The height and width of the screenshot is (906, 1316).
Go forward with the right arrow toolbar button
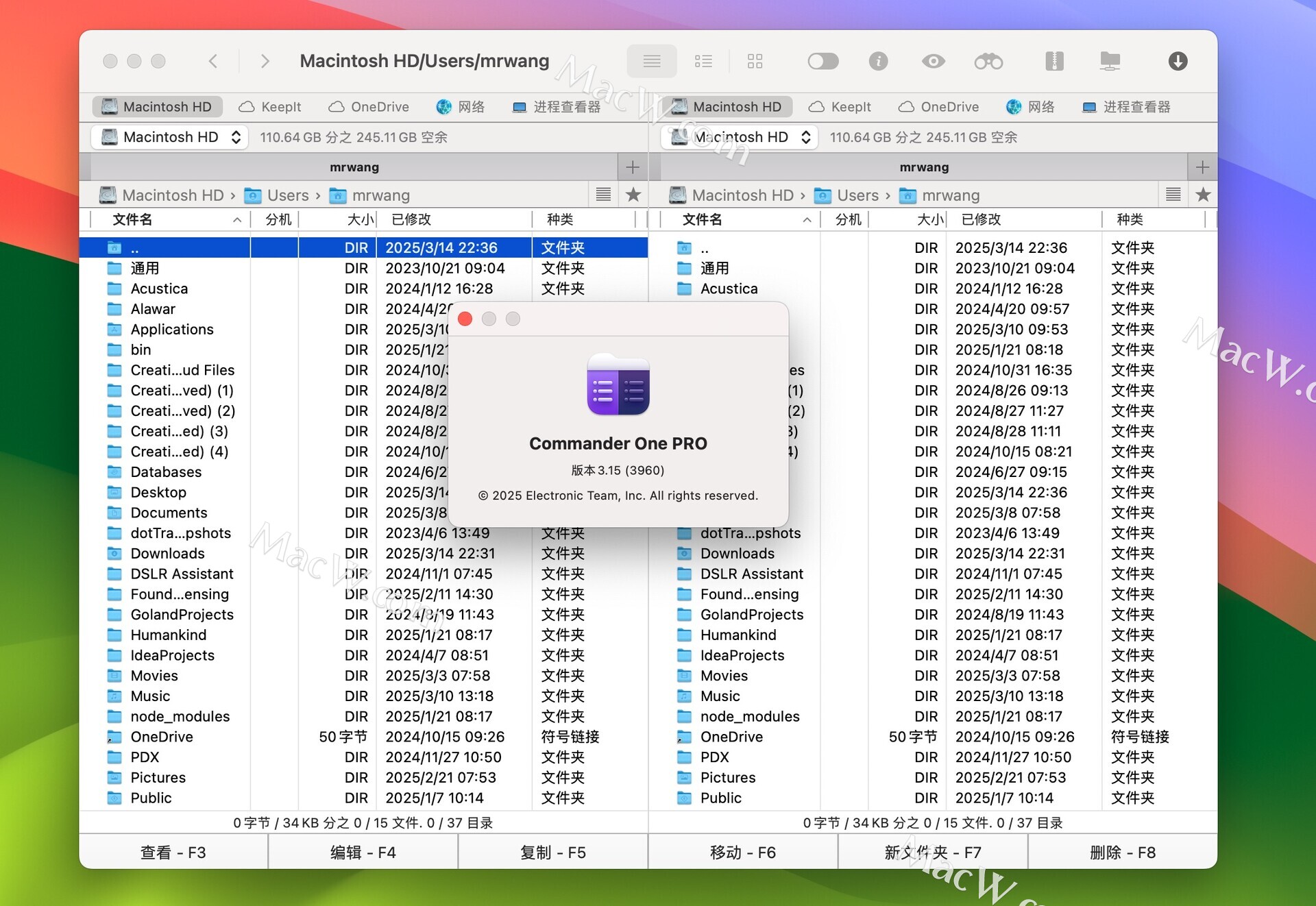click(x=265, y=61)
